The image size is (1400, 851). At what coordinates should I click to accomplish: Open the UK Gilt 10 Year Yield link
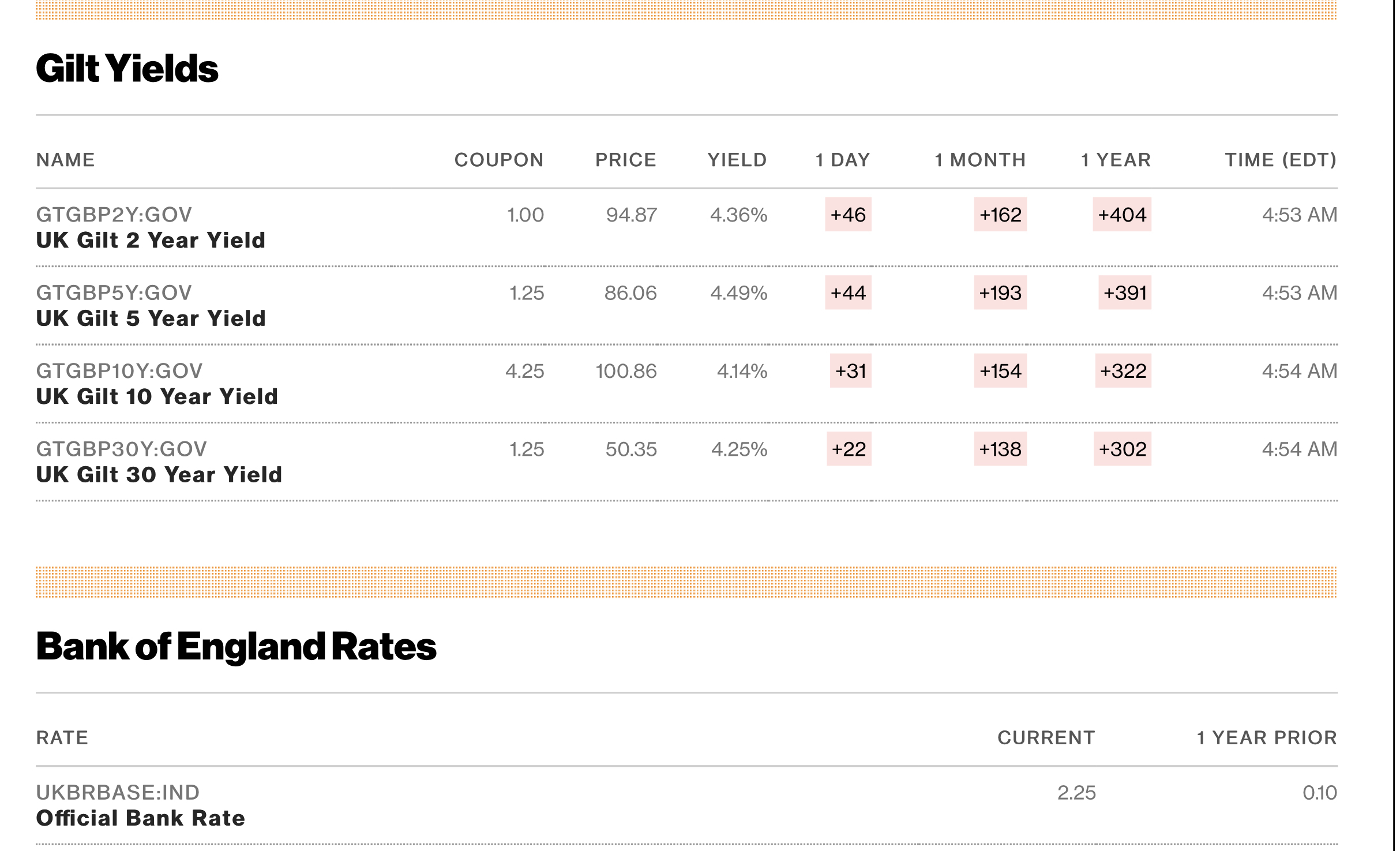157,397
